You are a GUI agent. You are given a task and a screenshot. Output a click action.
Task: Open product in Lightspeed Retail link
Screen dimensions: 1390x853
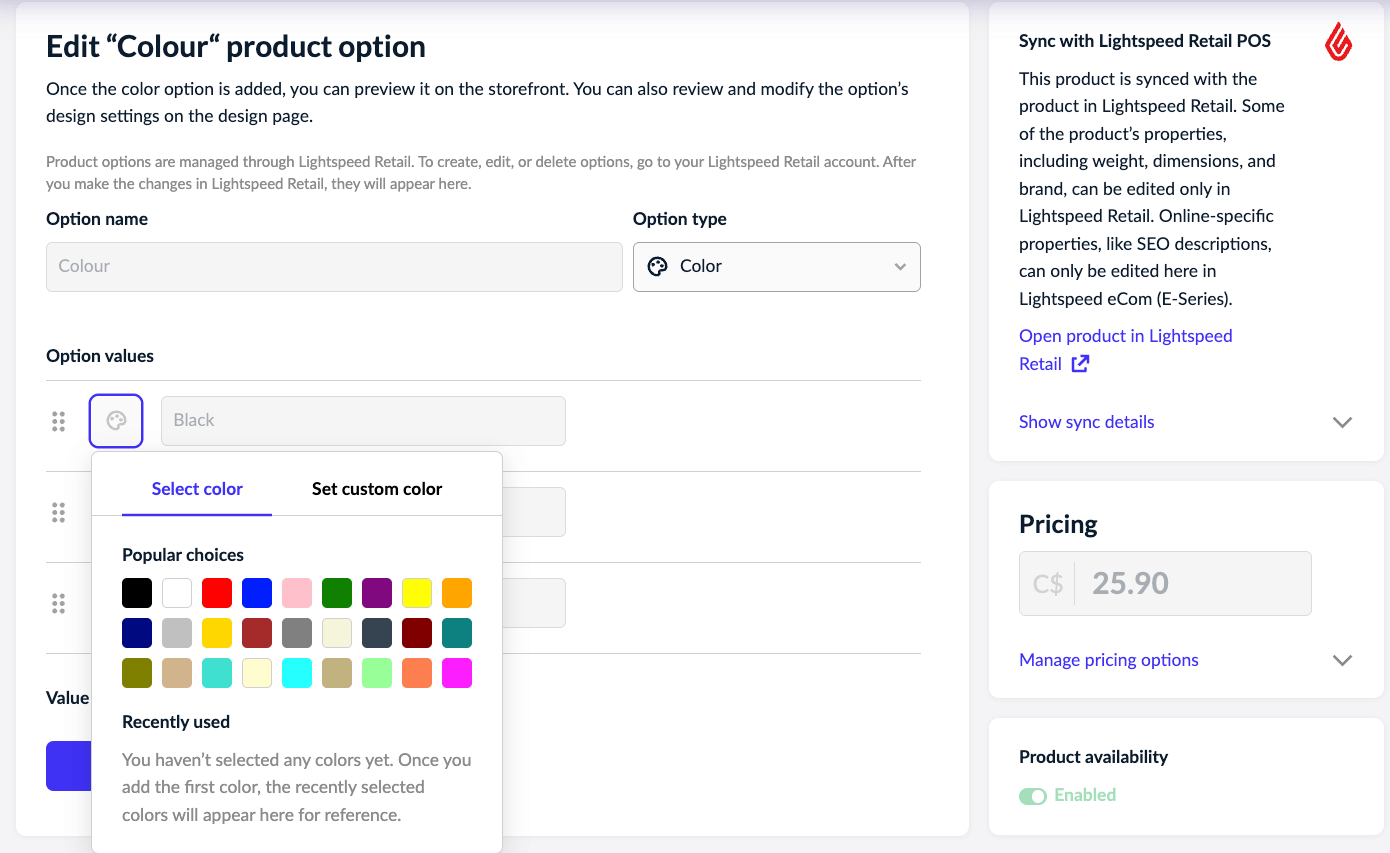pyautogui.click(x=1126, y=349)
